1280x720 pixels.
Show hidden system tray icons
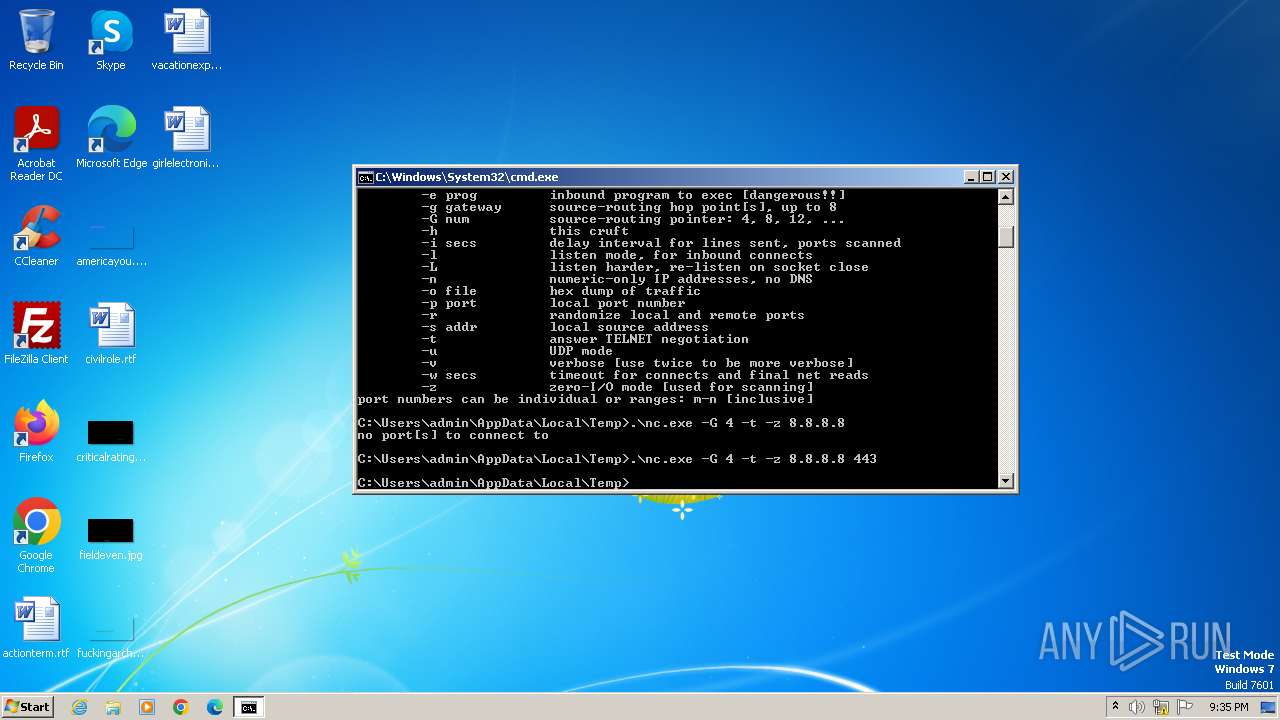point(1115,707)
